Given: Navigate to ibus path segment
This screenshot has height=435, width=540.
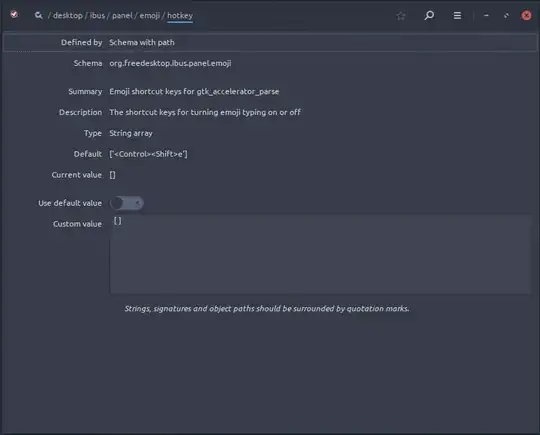Looking at the screenshot, I should click(97, 15).
